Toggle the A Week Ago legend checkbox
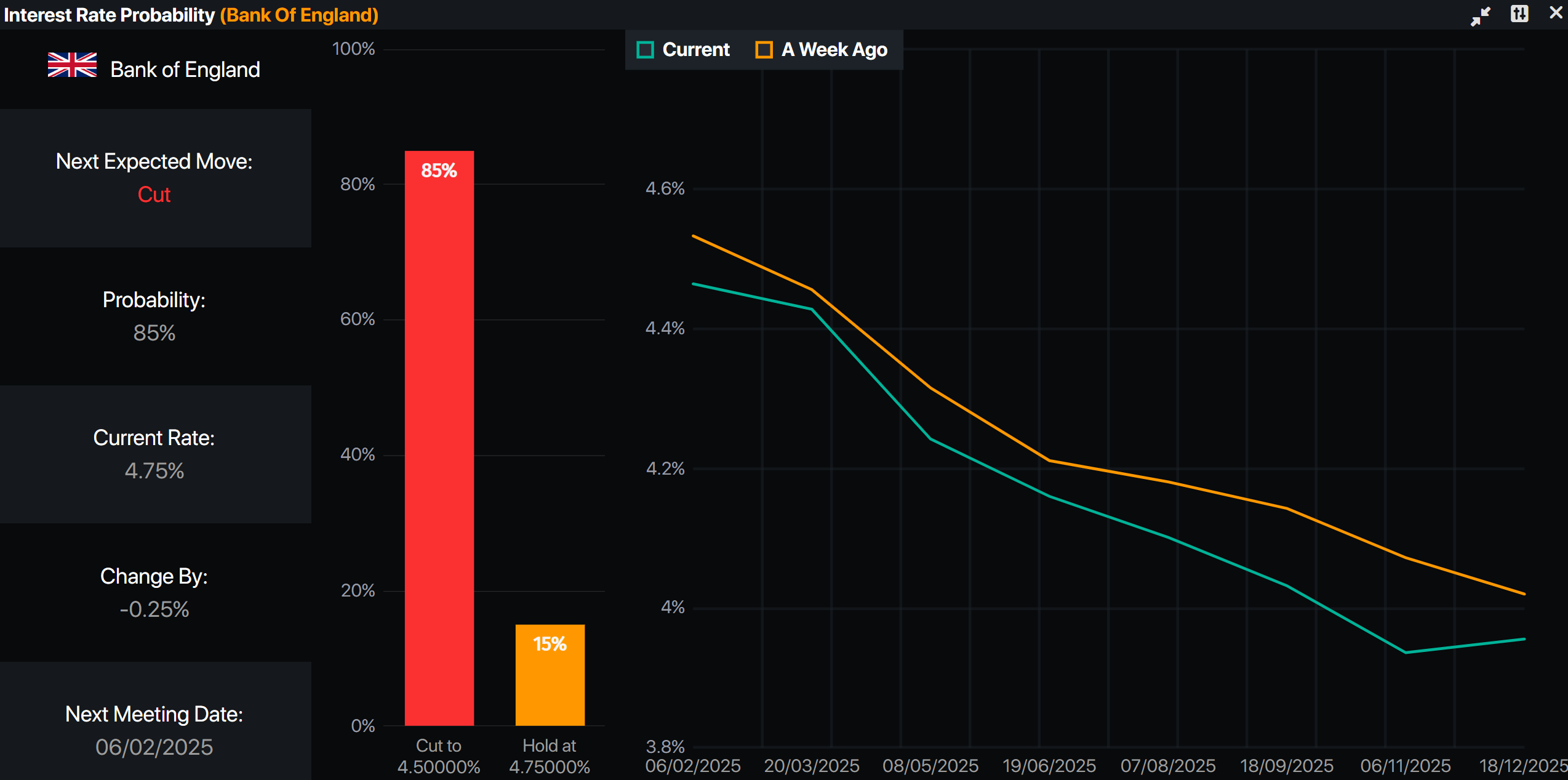Screen dimensions: 1568x780 (x=764, y=50)
